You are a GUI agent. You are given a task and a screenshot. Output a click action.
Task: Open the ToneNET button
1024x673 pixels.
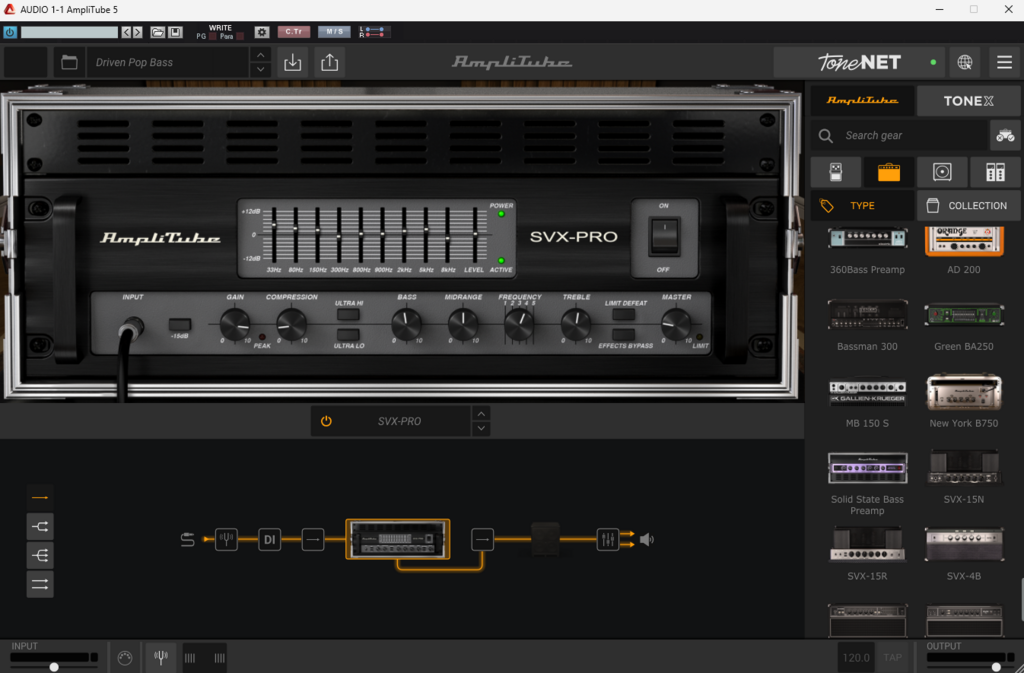point(859,63)
